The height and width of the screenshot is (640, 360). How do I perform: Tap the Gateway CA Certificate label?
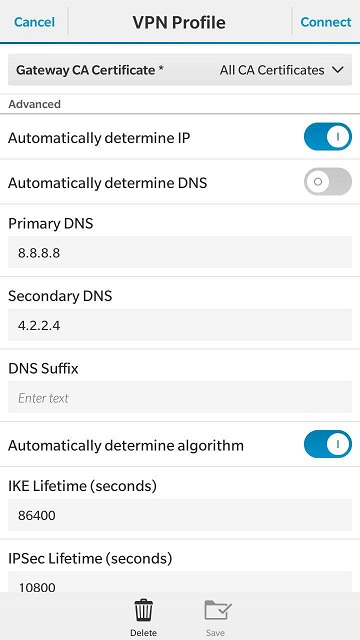tap(90, 70)
